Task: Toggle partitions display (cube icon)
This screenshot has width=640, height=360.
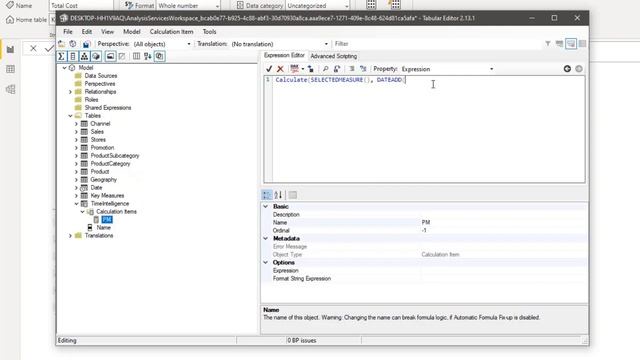Action: 96,56
